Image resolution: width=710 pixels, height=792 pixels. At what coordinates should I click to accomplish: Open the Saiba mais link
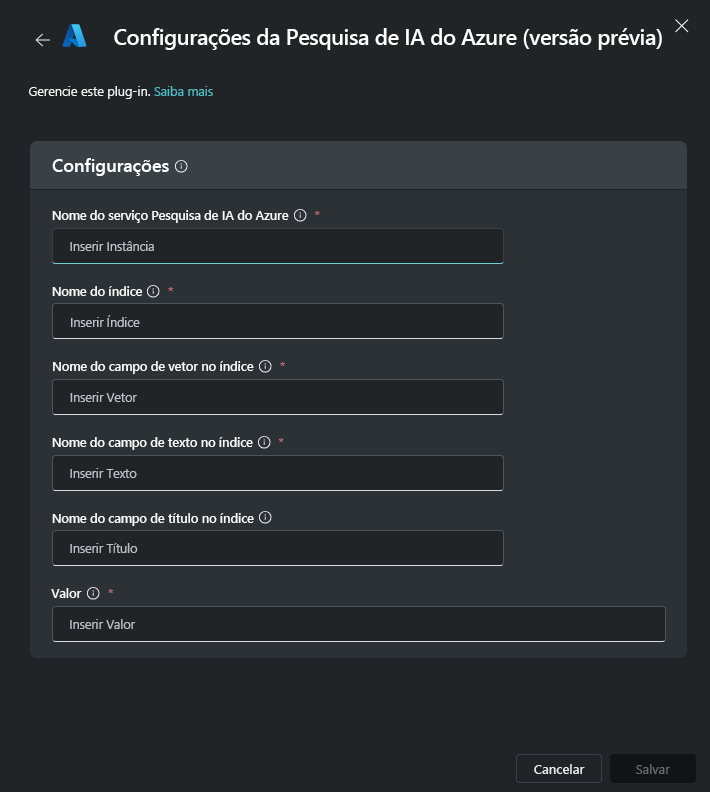(x=183, y=91)
